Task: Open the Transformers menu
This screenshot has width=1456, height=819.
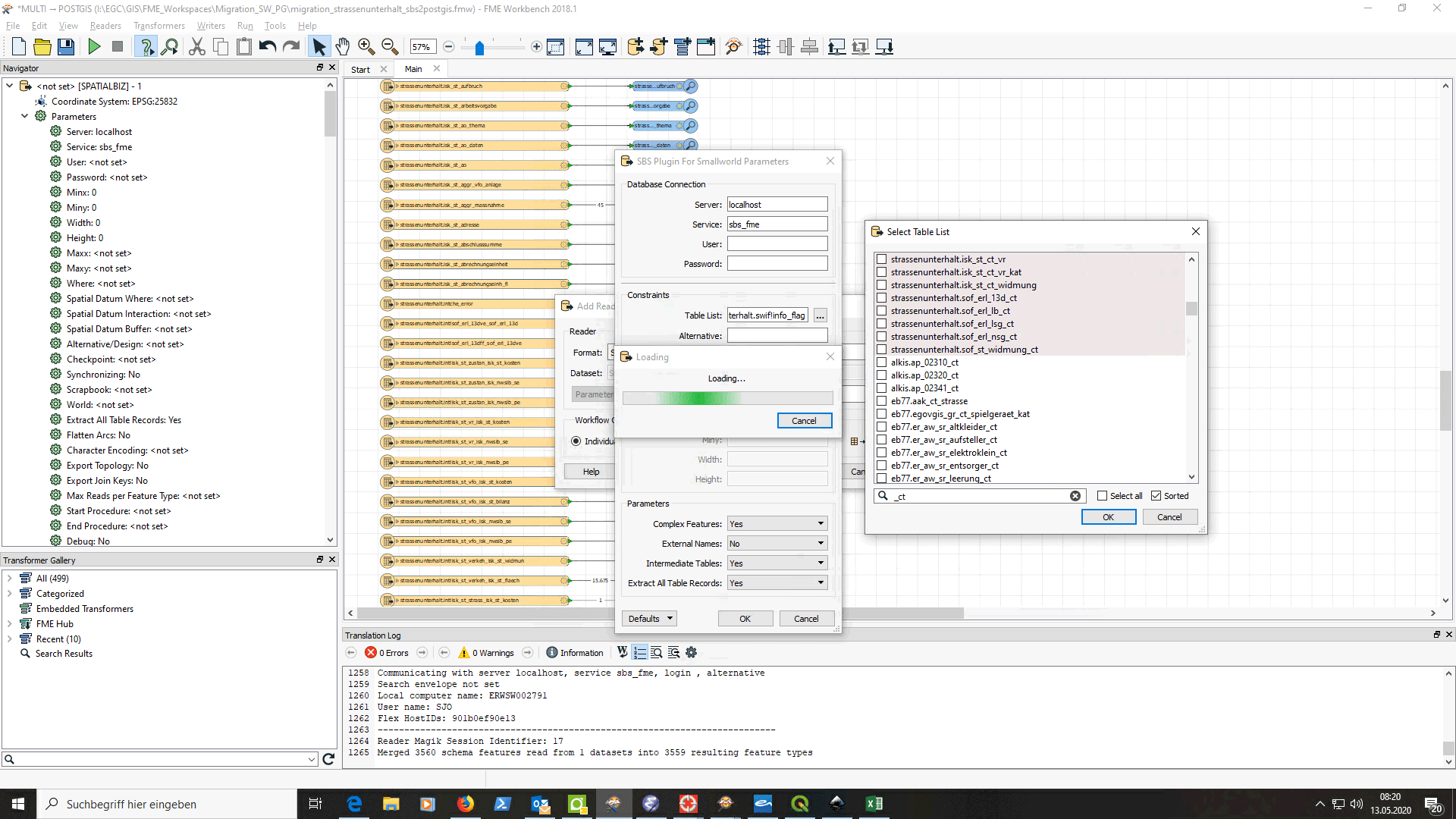Action: [158, 25]
